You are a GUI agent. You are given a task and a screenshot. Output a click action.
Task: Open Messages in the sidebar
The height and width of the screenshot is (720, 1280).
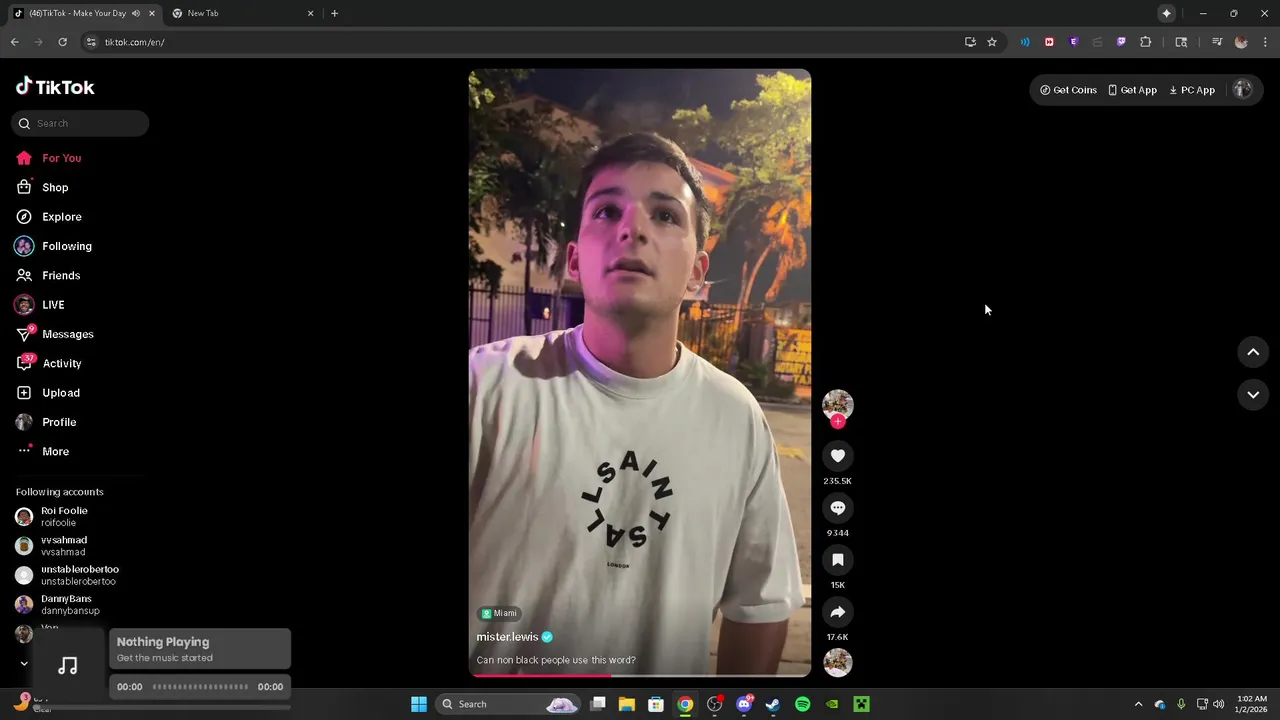point(55,334)
